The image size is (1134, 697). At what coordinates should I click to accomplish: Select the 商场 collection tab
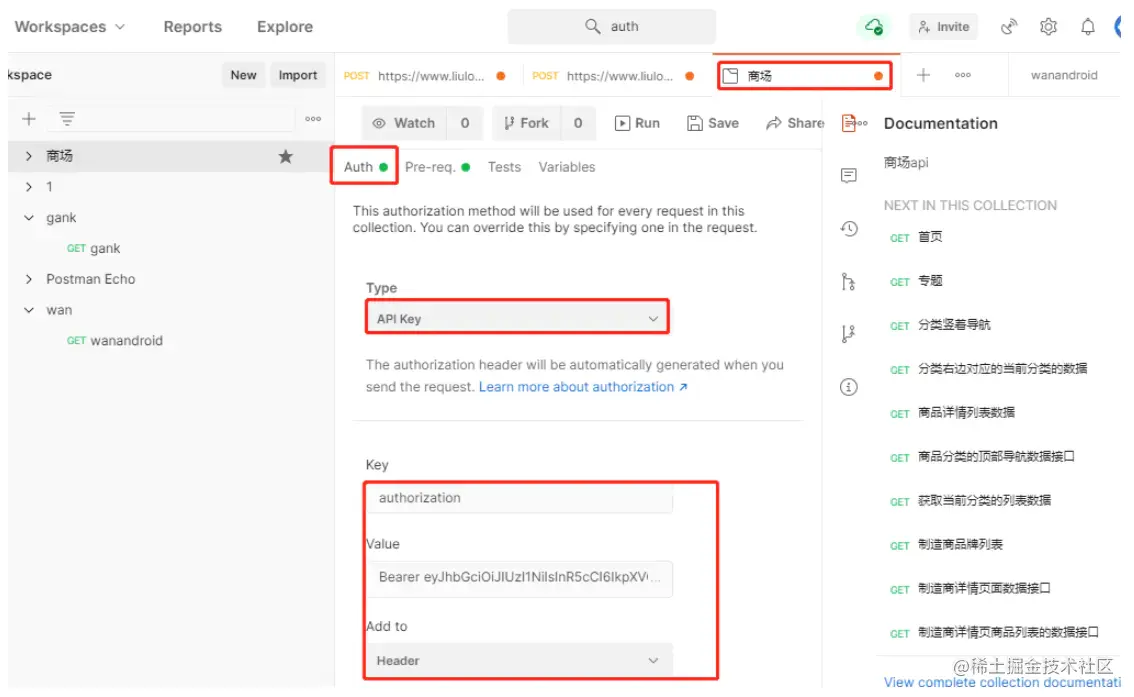click(x=804, y=75)
